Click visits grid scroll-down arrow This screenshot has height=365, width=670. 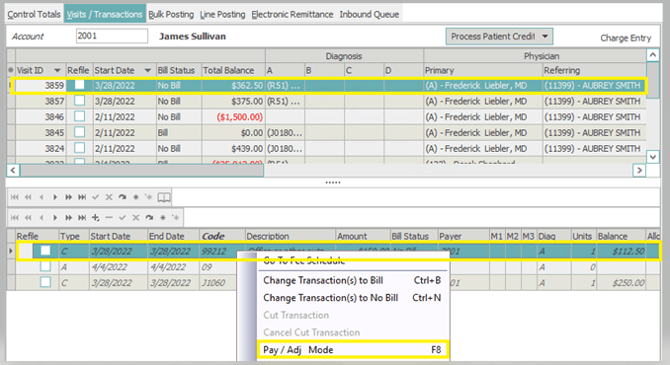[x=652, y=156]
